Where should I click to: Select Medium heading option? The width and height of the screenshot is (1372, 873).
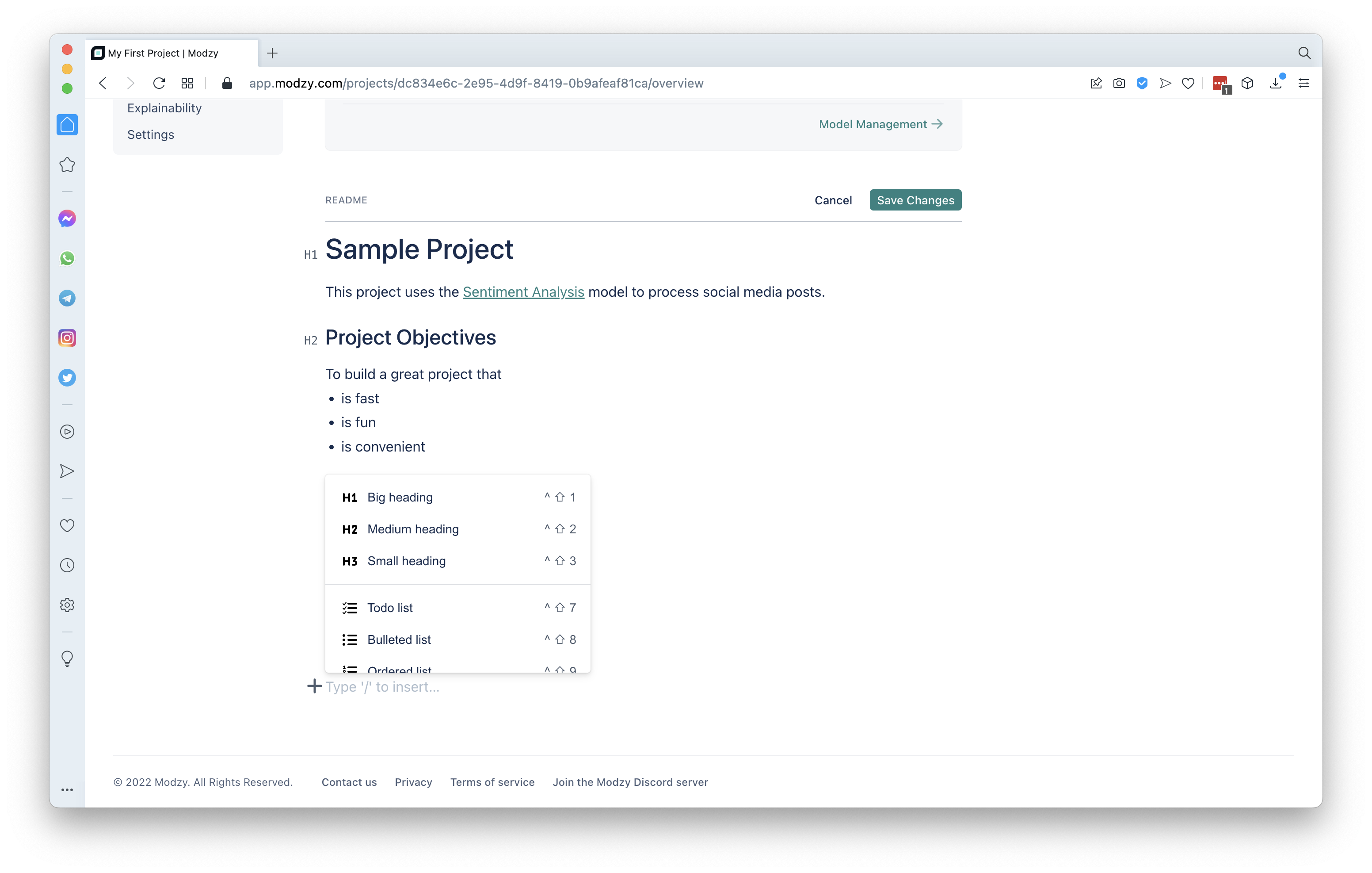412,529
